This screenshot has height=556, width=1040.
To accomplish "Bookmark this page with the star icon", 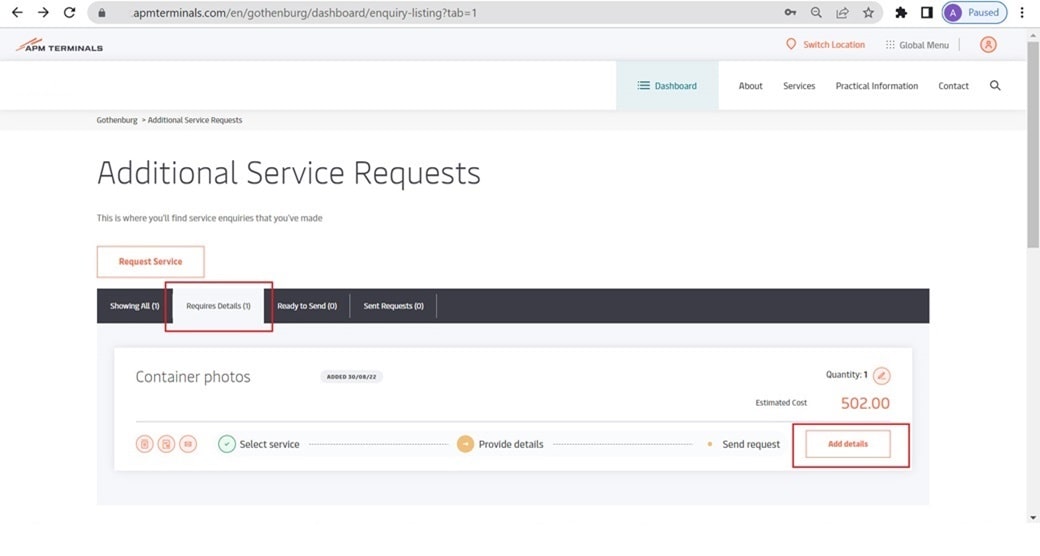I will point(868,13).
